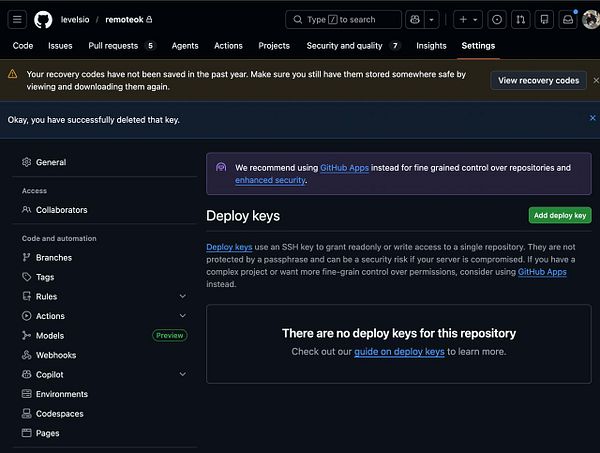
Task: Open Security and quality tab
Action: 353,46
